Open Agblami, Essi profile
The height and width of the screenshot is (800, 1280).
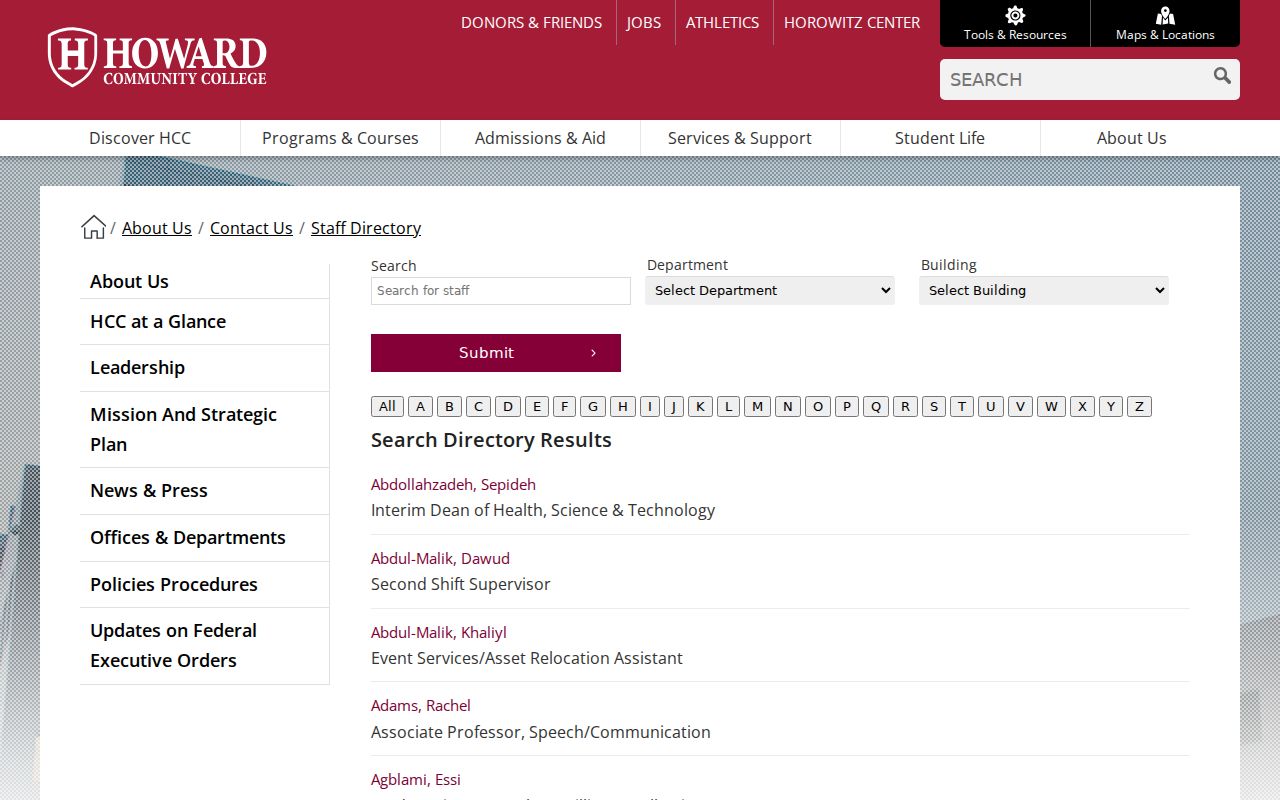(x=416, y=779)
